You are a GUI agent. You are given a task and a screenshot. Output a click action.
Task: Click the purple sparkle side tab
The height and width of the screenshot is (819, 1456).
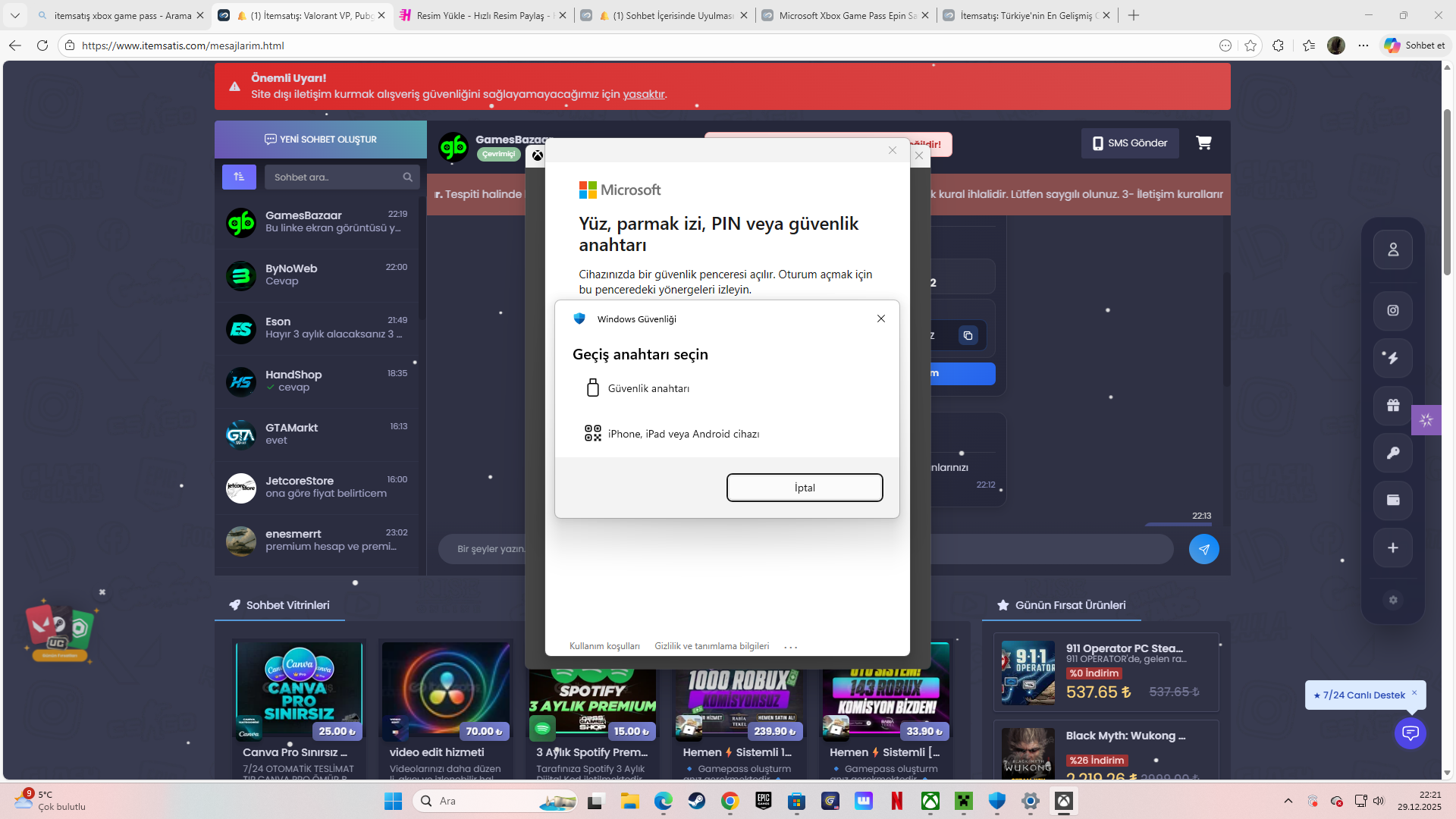point(1426,420)
